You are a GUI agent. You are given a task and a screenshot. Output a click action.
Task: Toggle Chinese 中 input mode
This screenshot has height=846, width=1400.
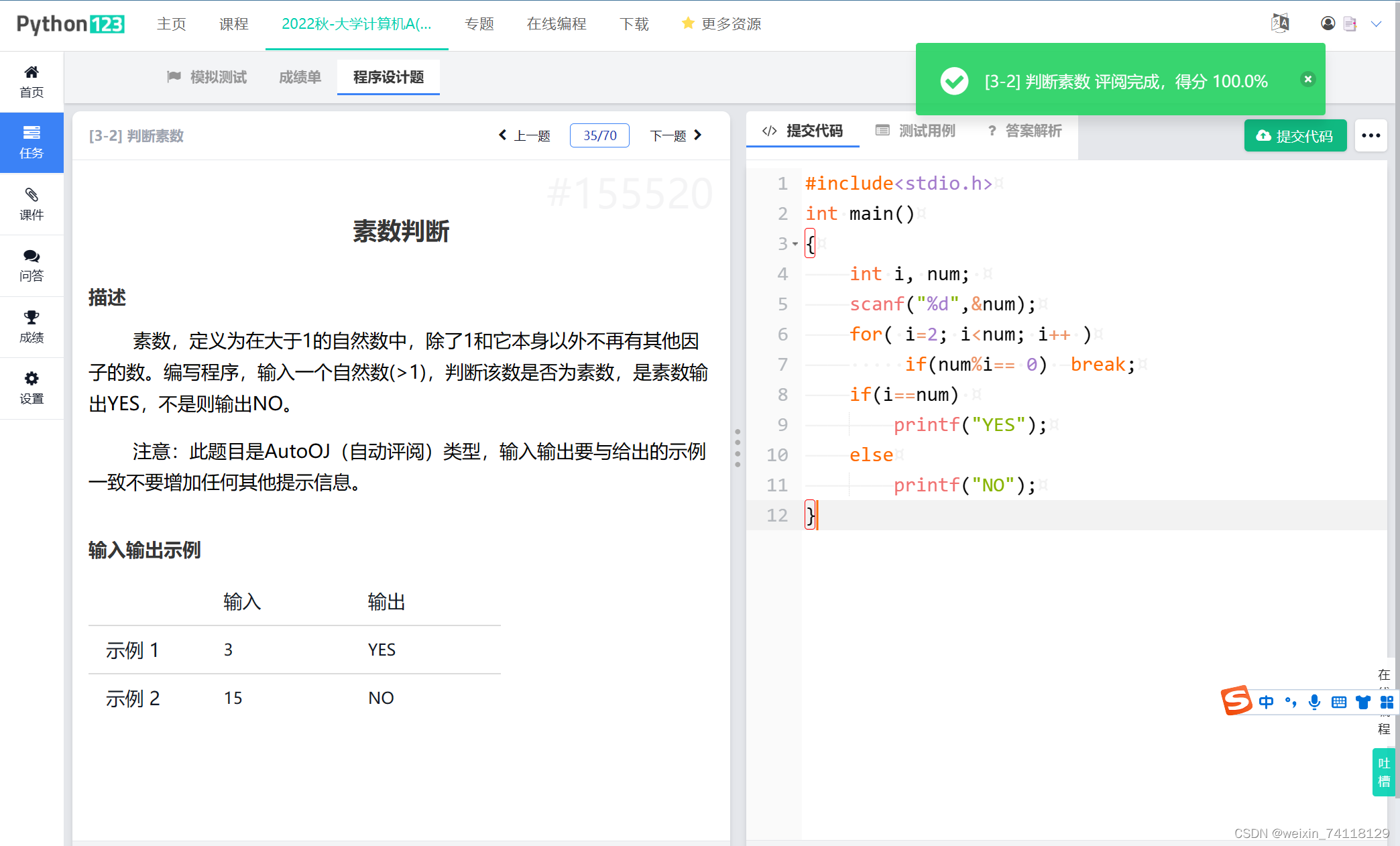1266,702
